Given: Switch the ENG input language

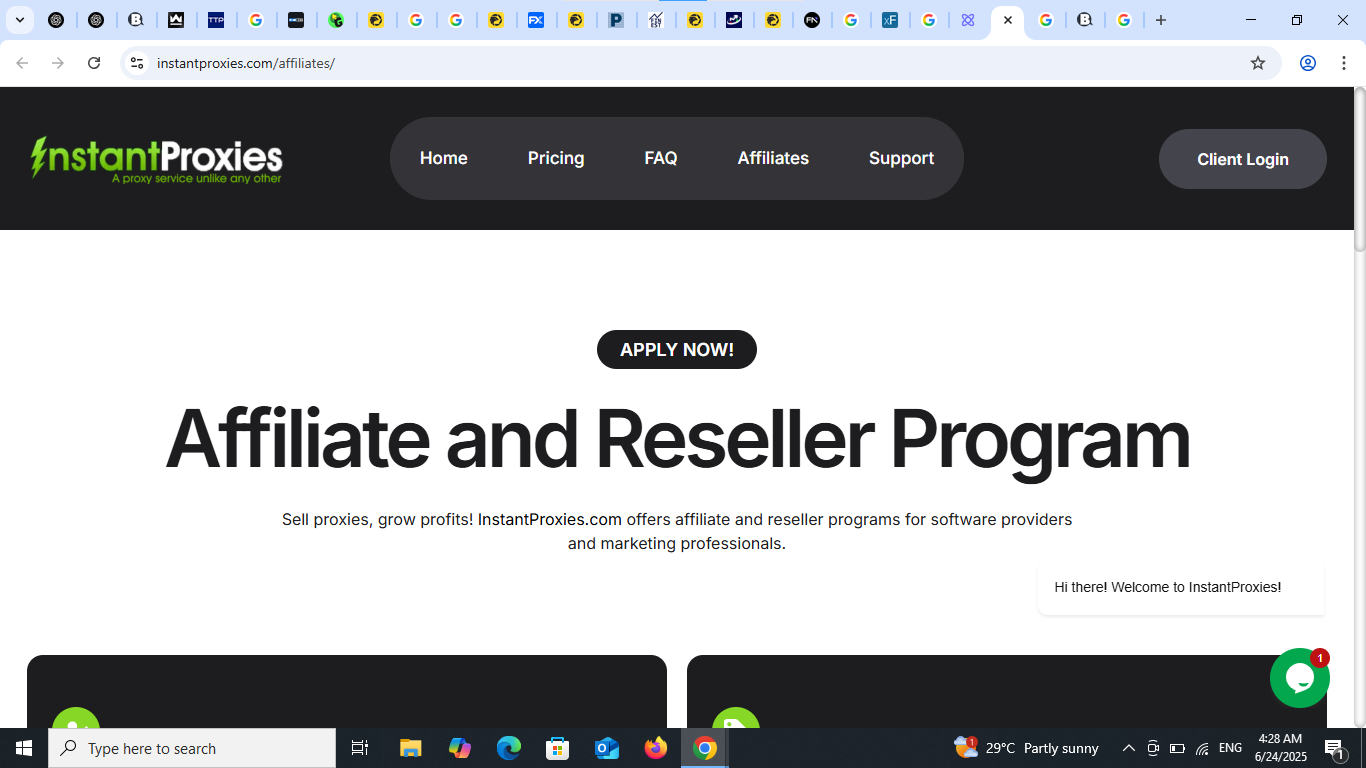Looking at the screenshot, I should (x=1231, y=748).
